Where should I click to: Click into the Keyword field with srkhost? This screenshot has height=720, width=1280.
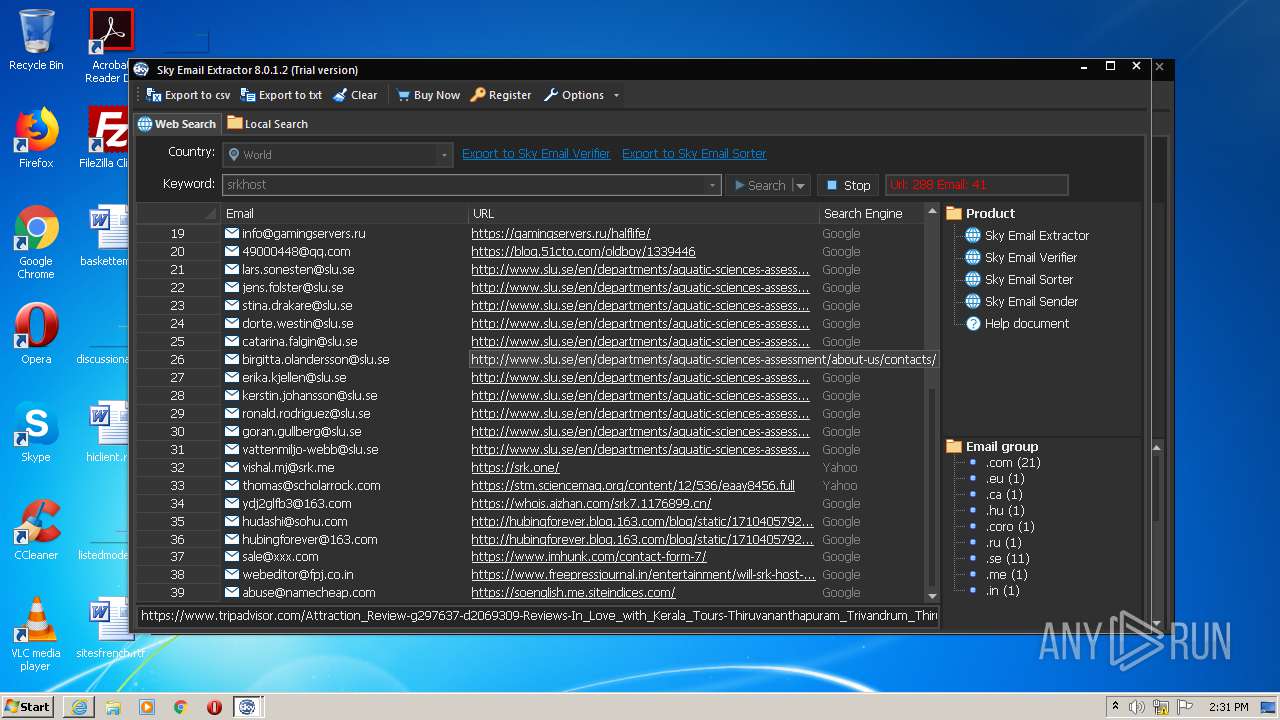coord(464,185)
